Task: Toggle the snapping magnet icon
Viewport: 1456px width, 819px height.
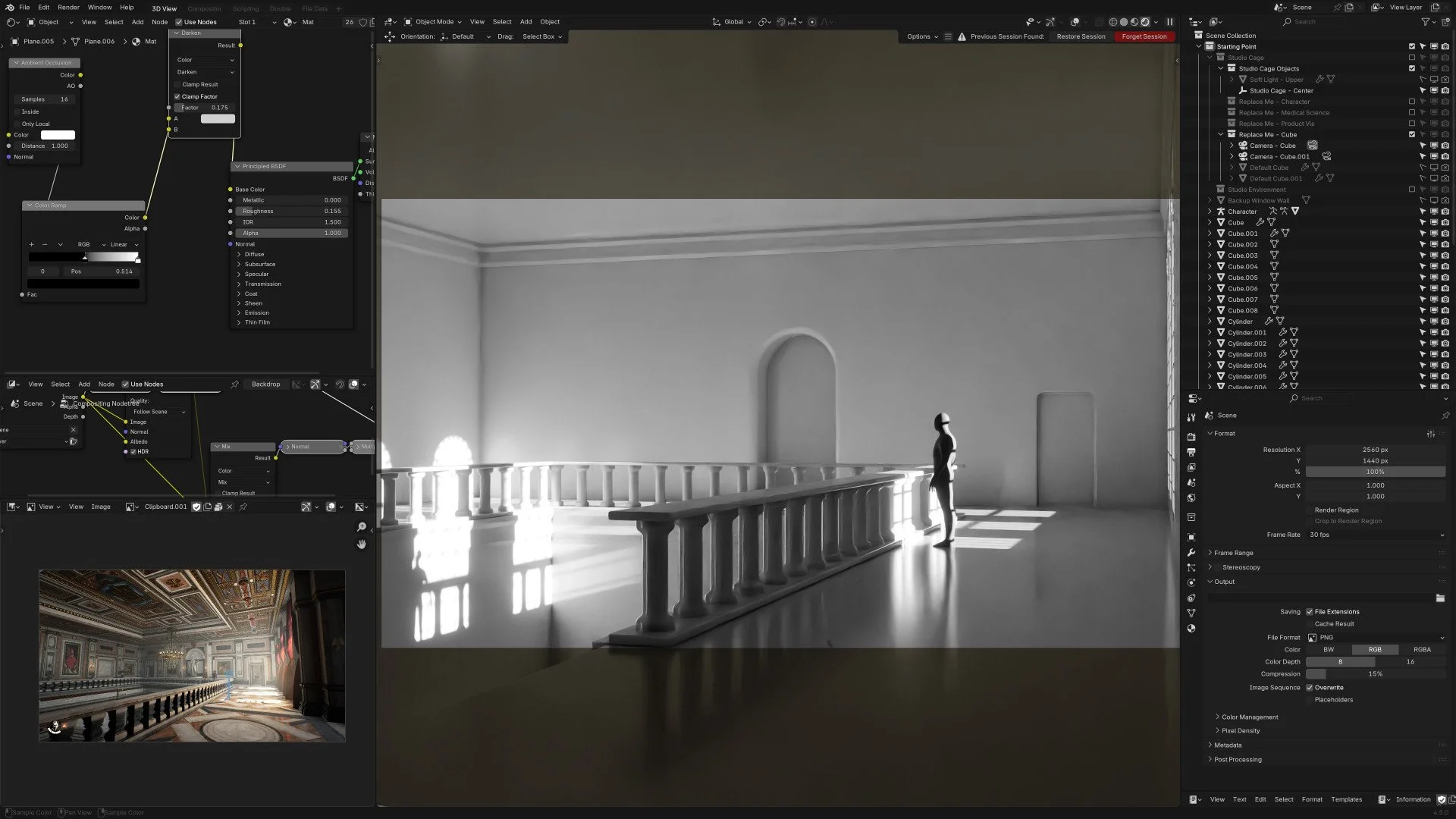Action: pyautogui.click(x=781, y=22)
